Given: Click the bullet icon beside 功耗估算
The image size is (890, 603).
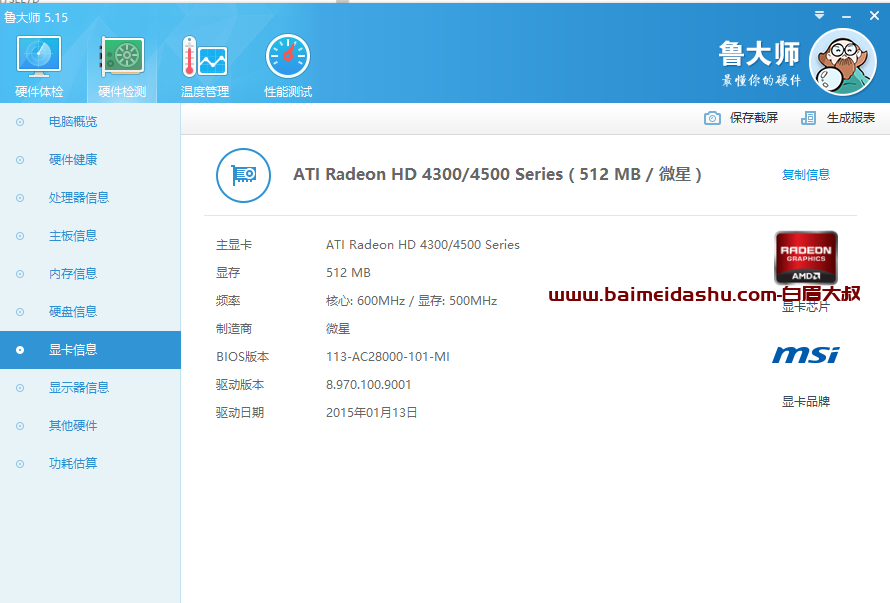Looking at the screenshot, I should [x=20, y=464].
